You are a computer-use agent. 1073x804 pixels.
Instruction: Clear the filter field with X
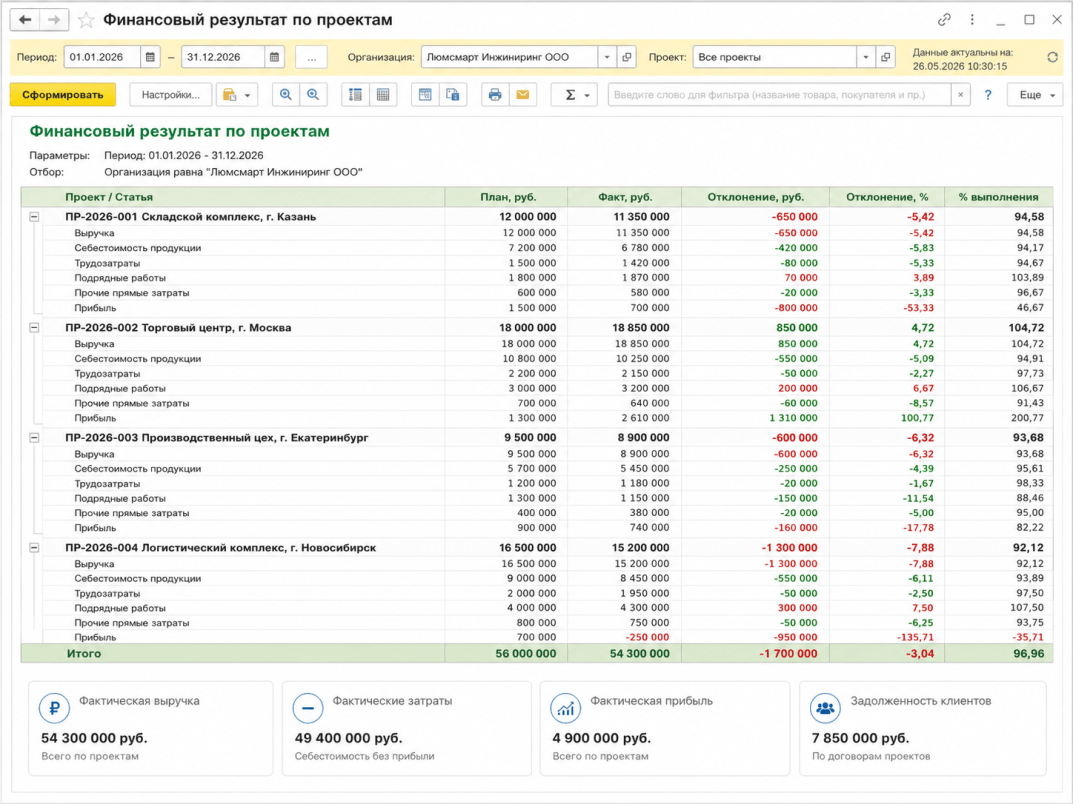(x=961, y=95)
